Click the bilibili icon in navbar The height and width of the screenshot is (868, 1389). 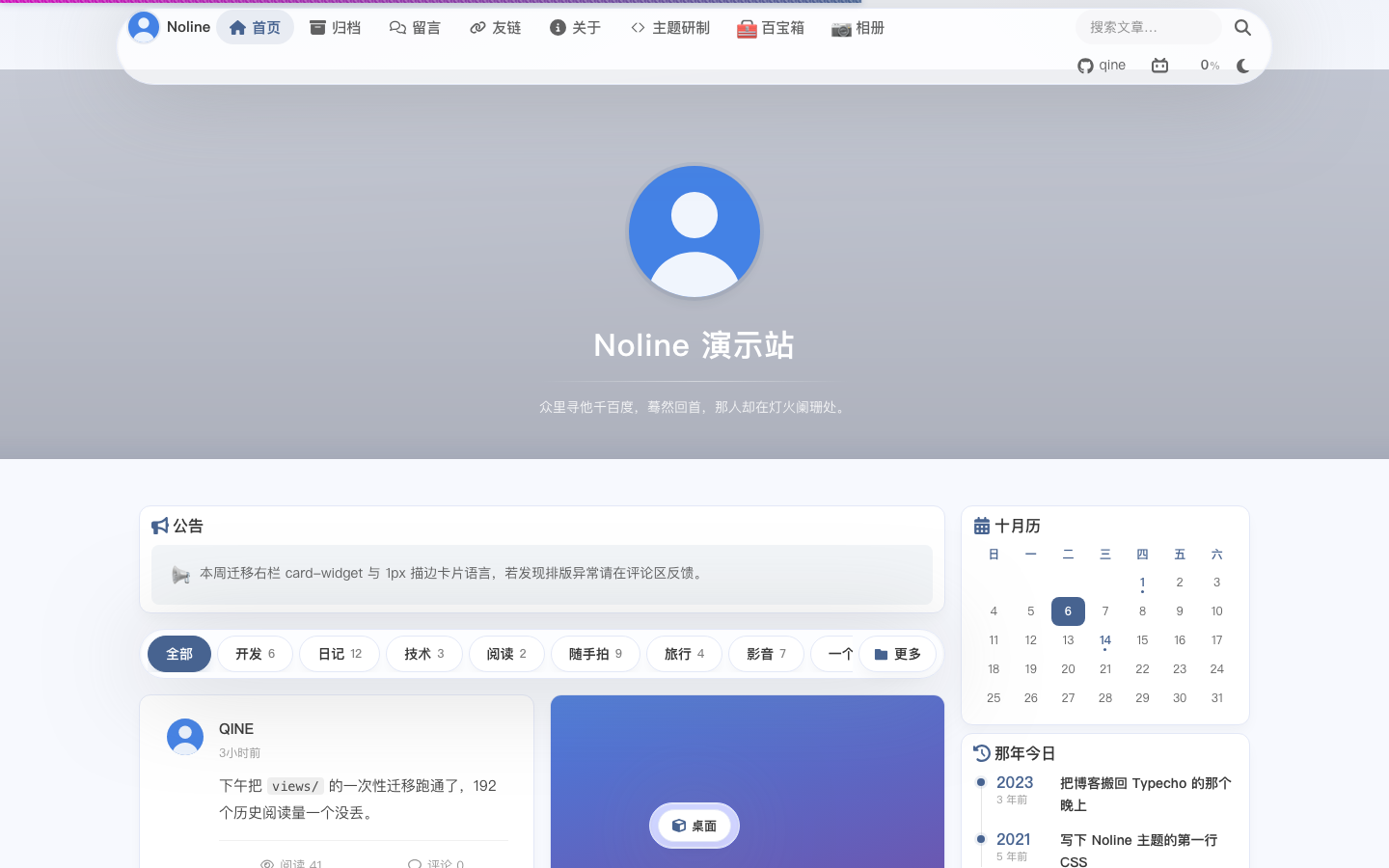coord(1159,66)
